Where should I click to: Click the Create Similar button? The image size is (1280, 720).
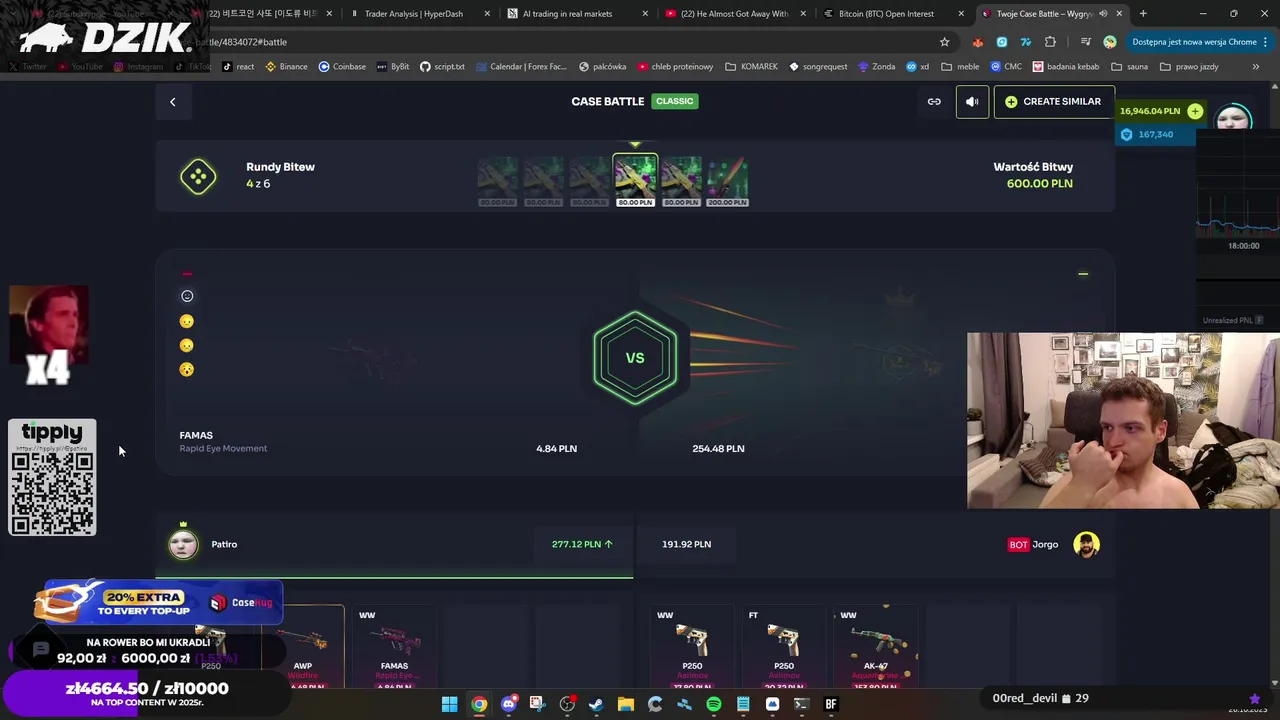tap(1054, 102)
